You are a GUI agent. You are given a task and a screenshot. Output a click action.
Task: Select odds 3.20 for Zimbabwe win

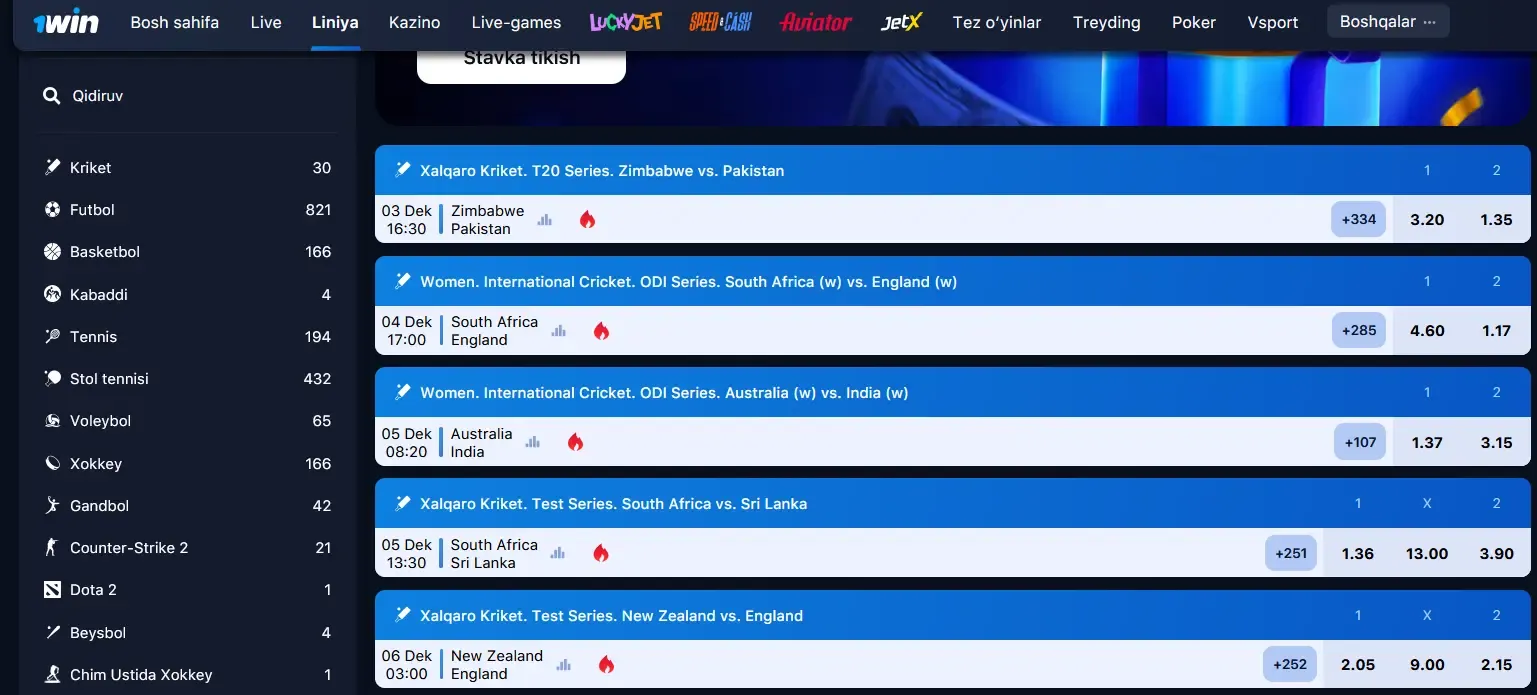(x=1426, y=220)
